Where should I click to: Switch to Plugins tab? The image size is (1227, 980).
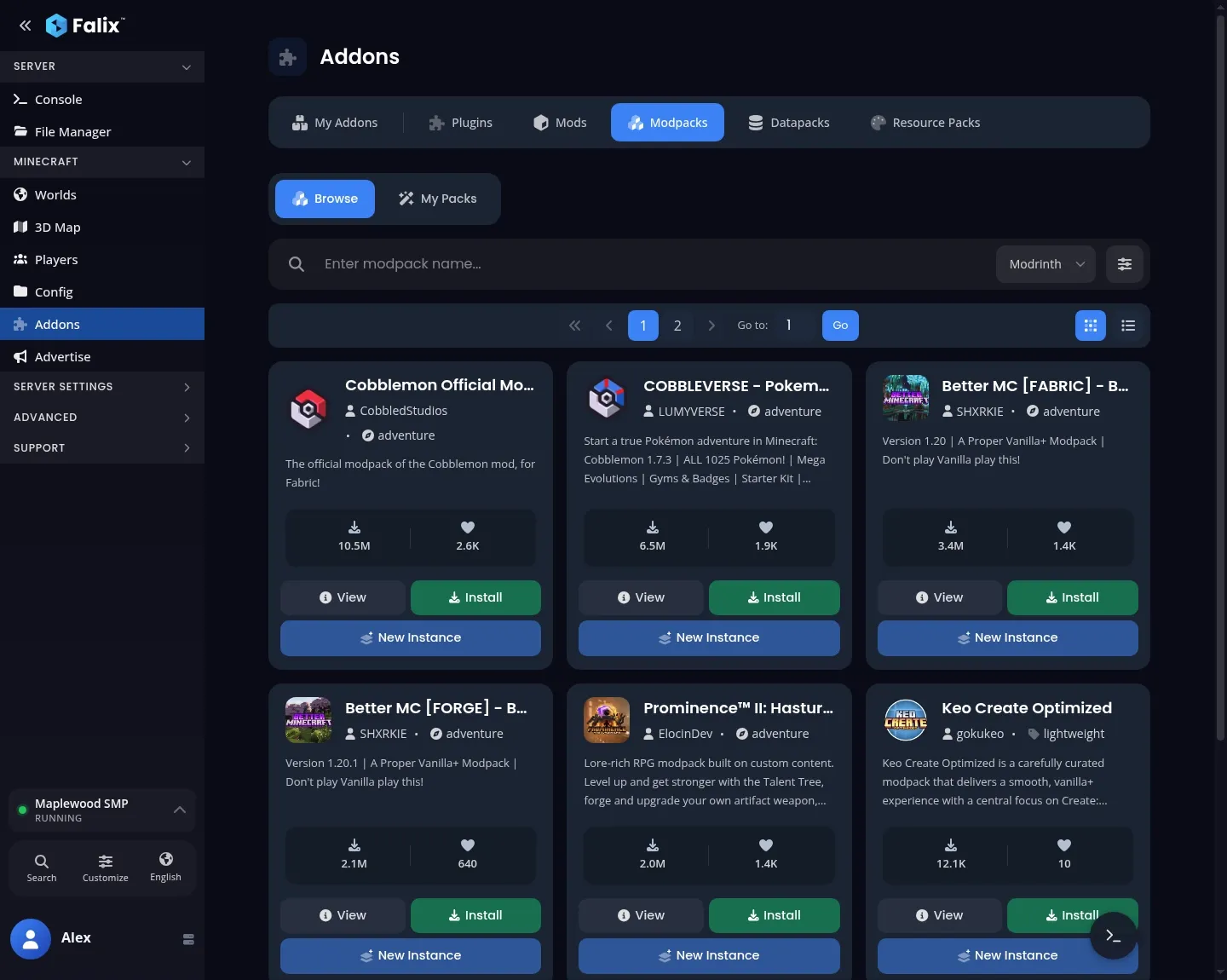460,123
